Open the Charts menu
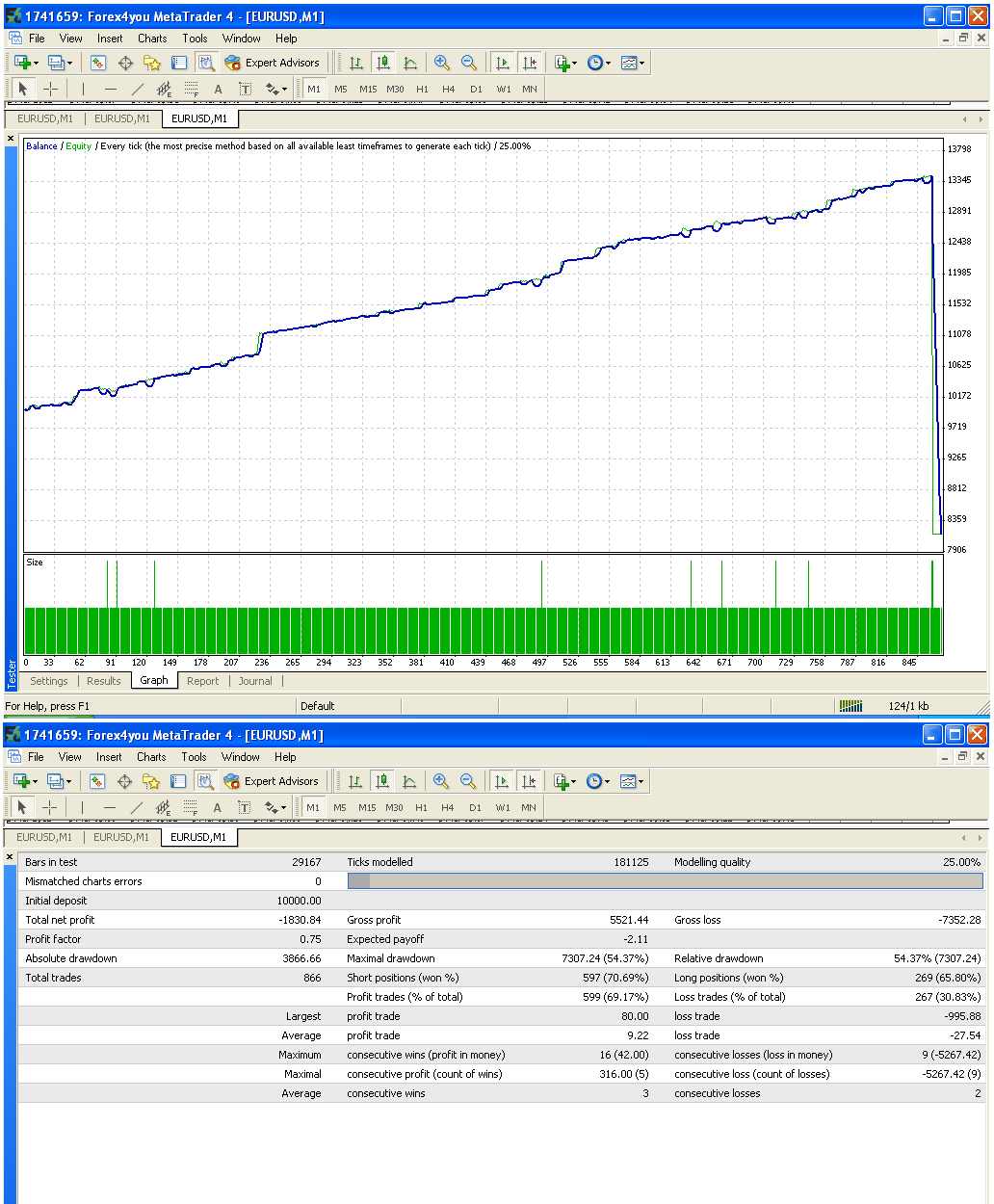994x1204 pixels. pos(151,39)
